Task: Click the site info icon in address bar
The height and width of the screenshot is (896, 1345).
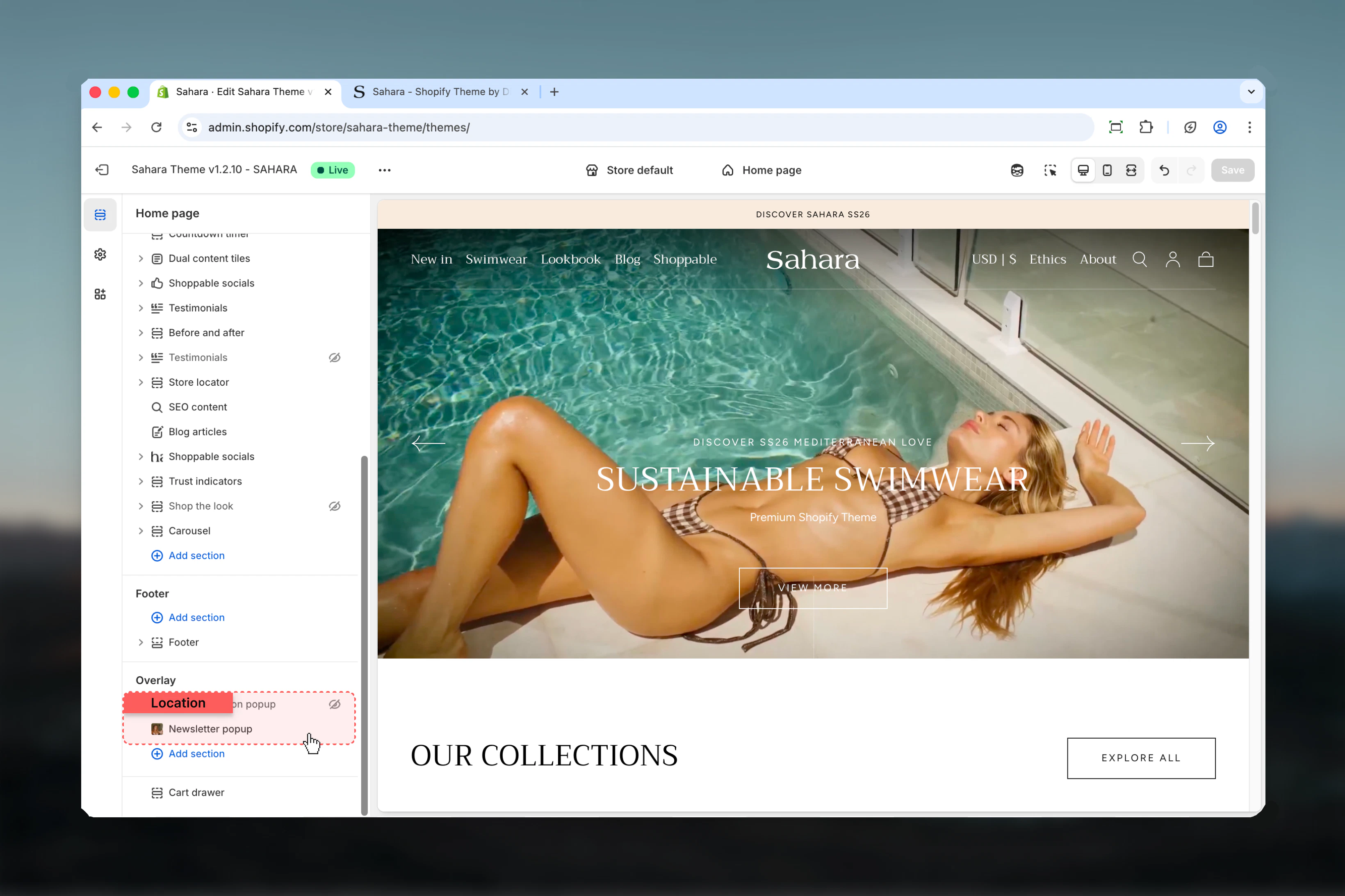Action: (192, 127)
